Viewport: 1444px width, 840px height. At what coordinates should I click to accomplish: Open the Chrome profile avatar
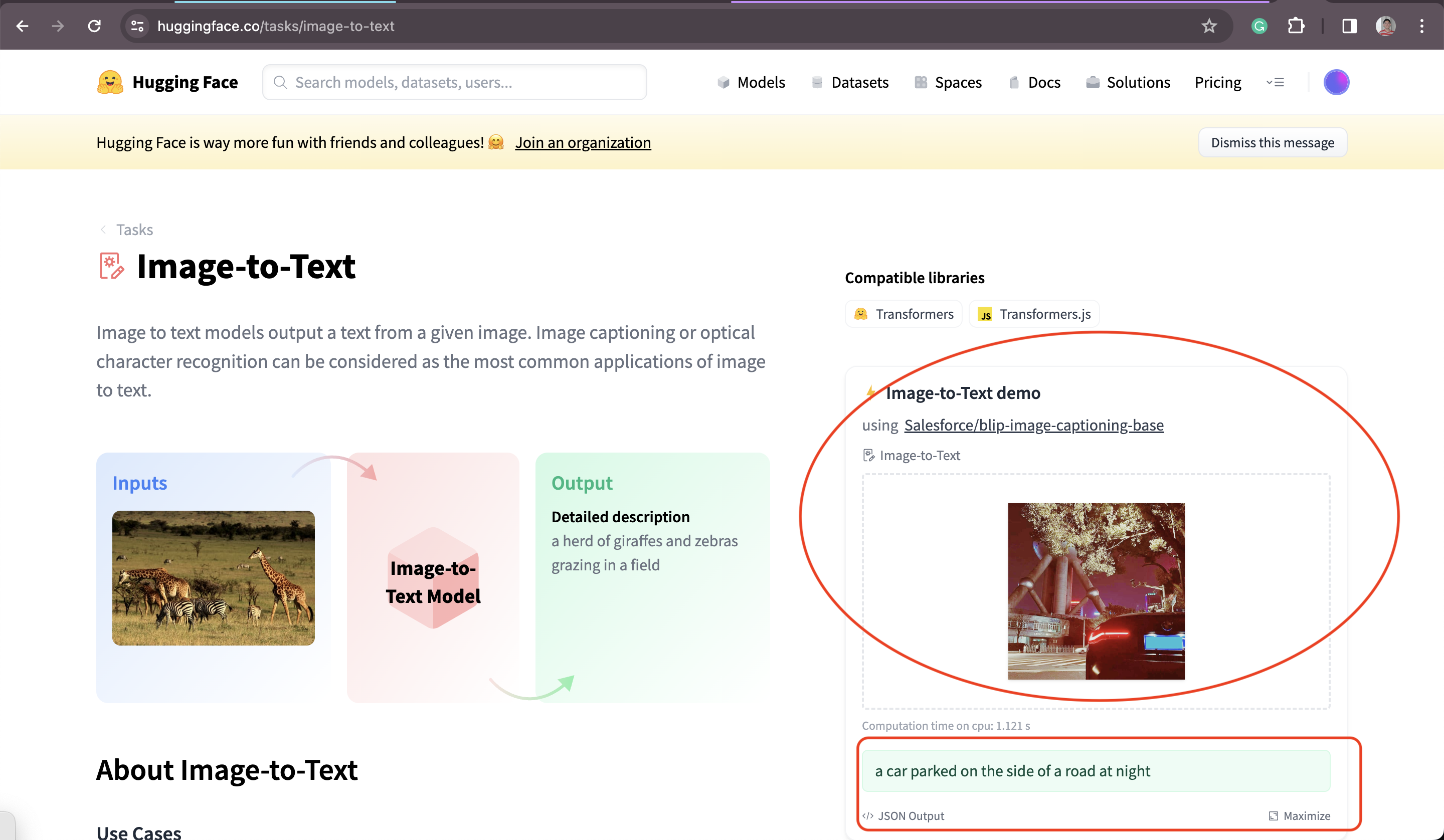coord(1385,26)
